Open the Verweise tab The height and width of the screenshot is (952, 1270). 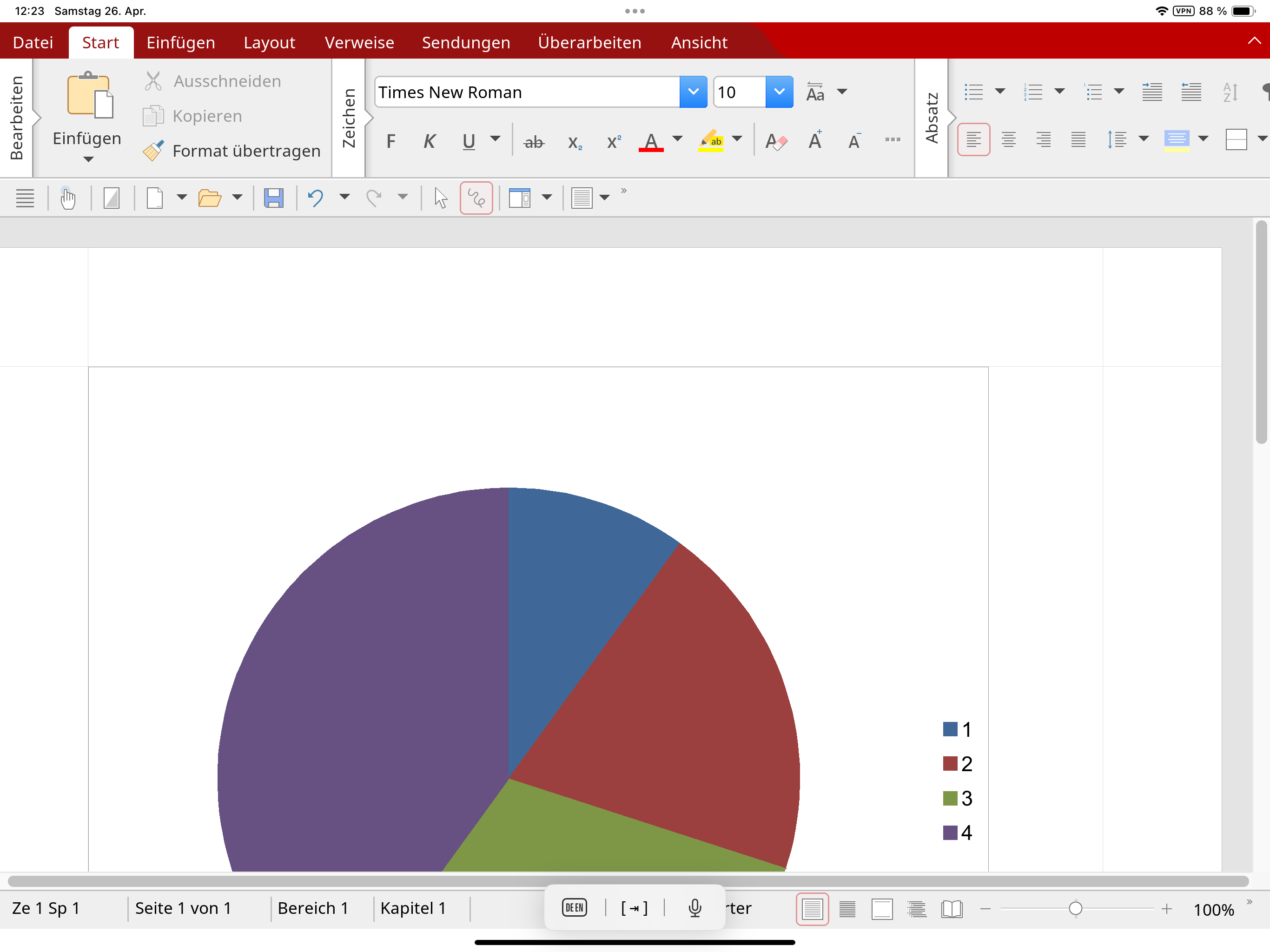point(359,42)
